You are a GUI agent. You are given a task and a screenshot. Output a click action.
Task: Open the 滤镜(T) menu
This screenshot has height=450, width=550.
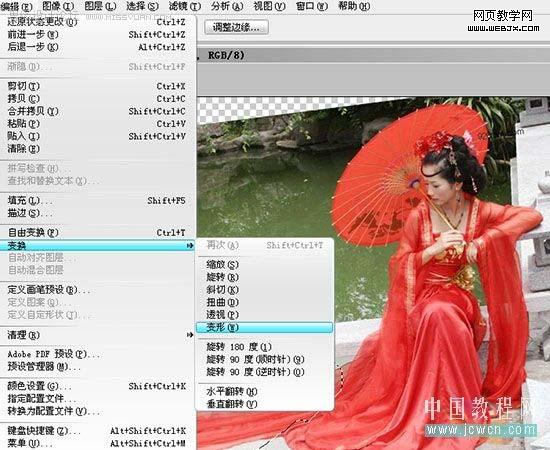[x=185, y=6]
